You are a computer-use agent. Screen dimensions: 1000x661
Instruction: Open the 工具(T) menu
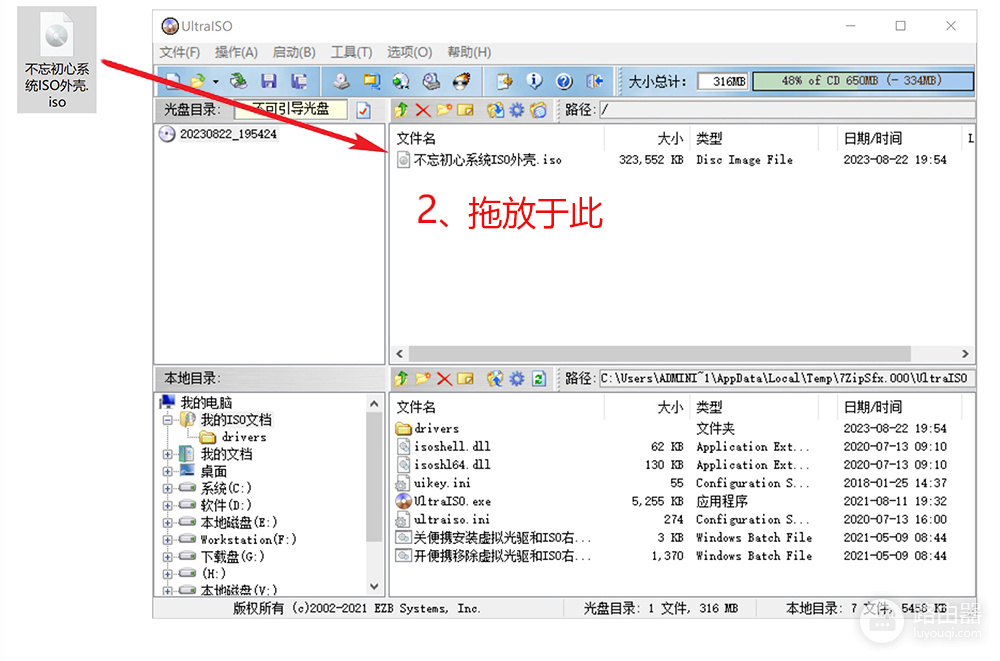point(351,52)
